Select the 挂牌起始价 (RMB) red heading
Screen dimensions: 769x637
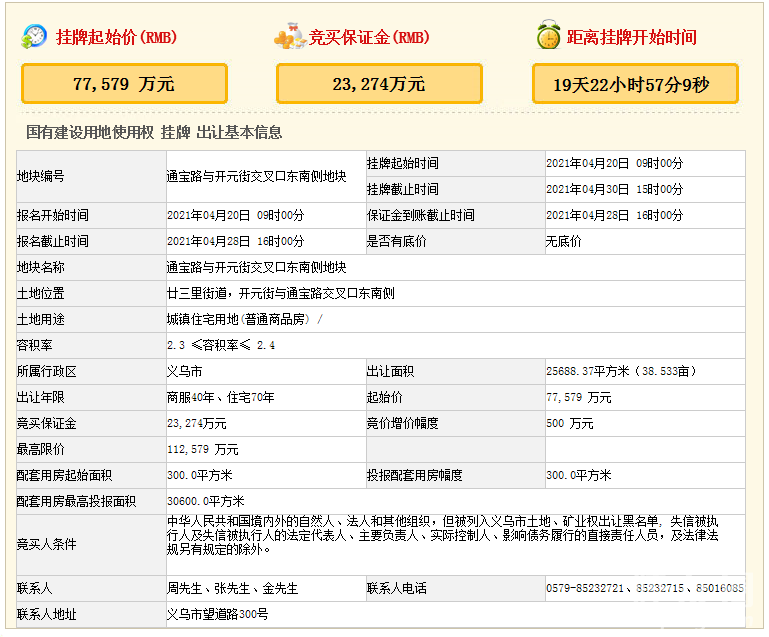pyautogui.click(x=115, y=38)
